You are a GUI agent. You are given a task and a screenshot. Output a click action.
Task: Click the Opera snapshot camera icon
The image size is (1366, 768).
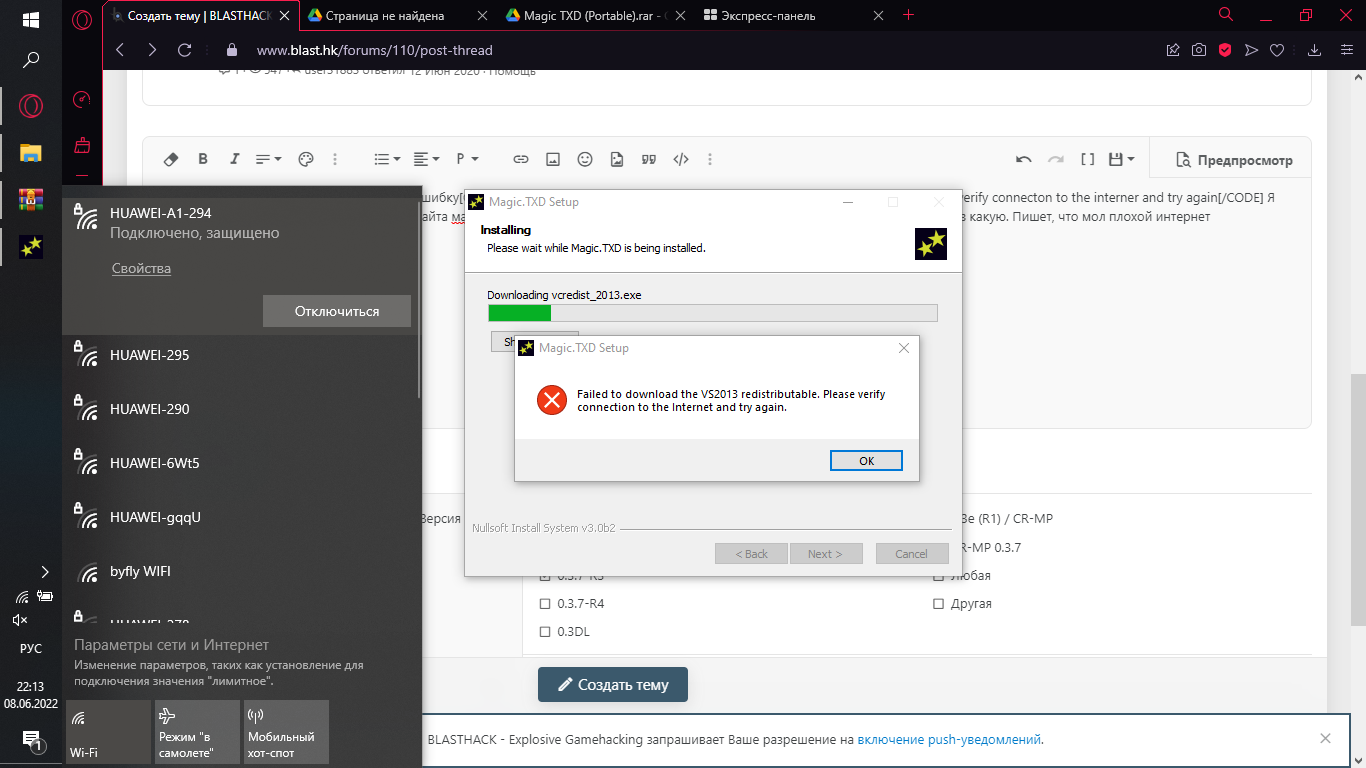click(1198, 50)
